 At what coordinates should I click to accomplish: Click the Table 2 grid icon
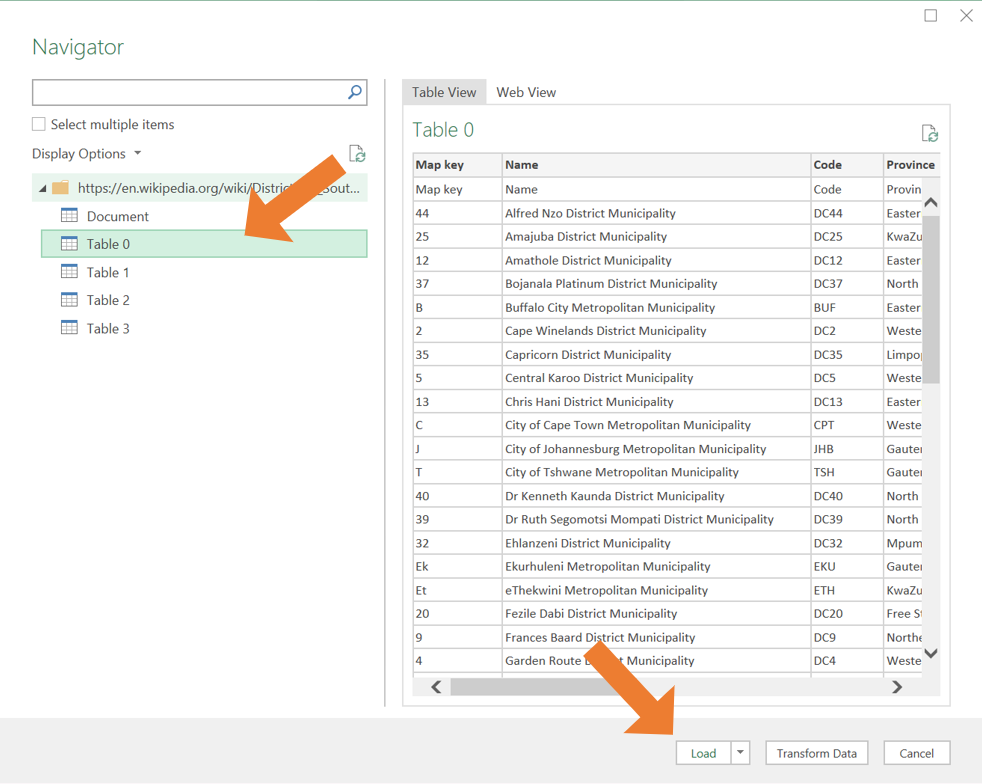pos(70,300)
